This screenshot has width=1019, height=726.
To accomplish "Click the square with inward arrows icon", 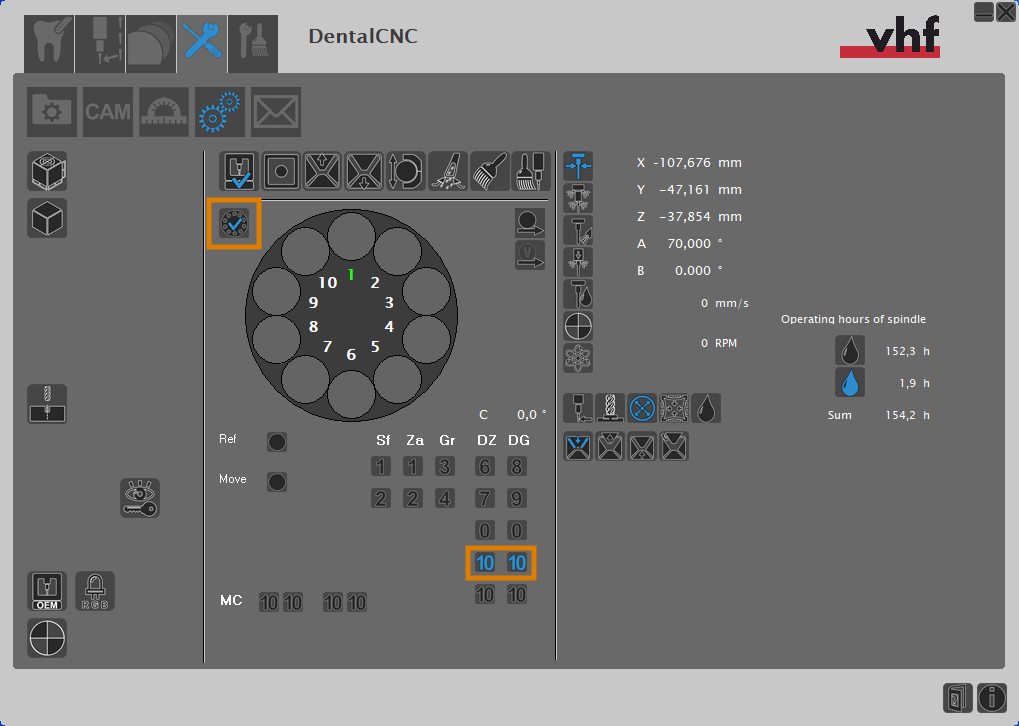I will (x=674, y=408).
